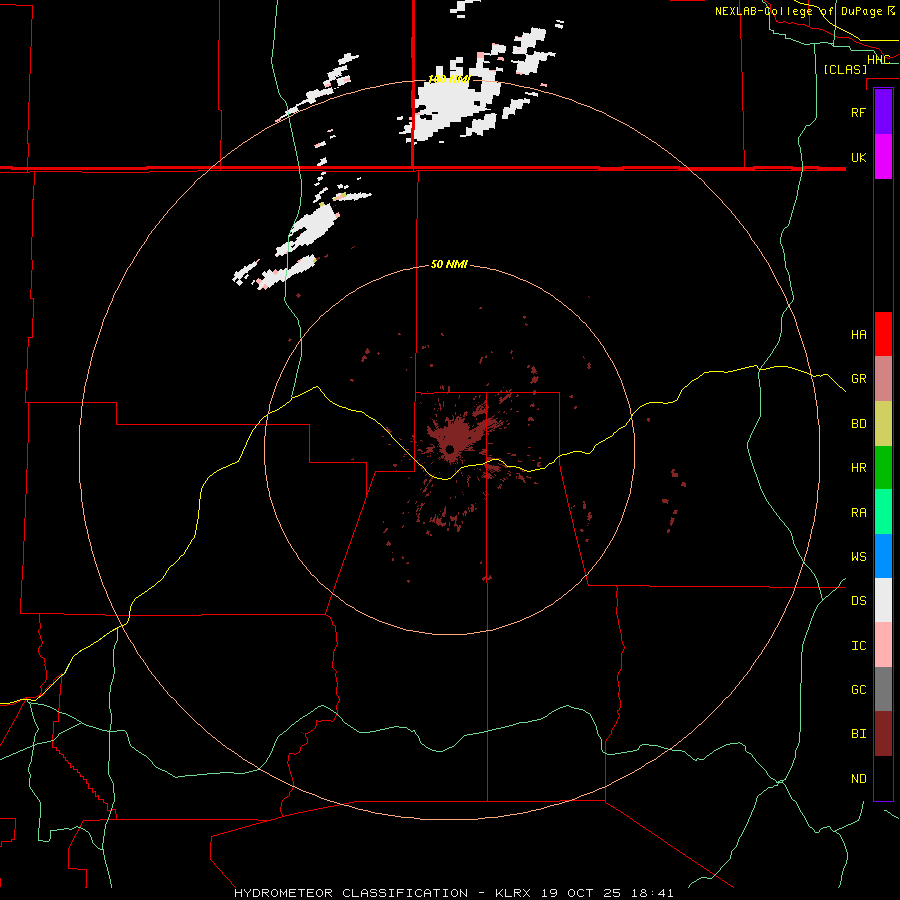Click the dark red BI color swatch
The image size is (900, 900).
pyautogui.click(x=883, y=734)
